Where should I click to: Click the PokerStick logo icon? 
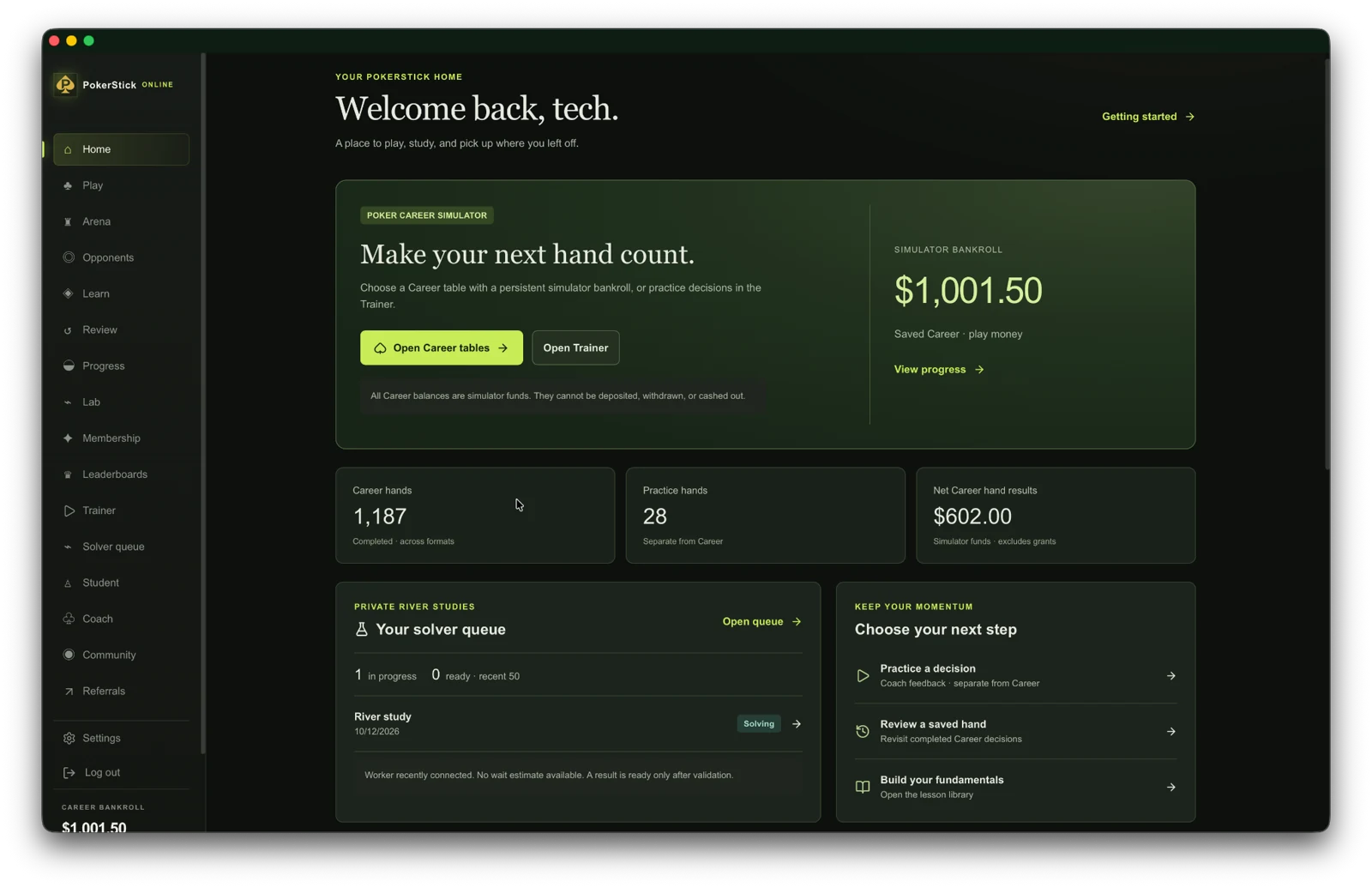pos(65,84)
